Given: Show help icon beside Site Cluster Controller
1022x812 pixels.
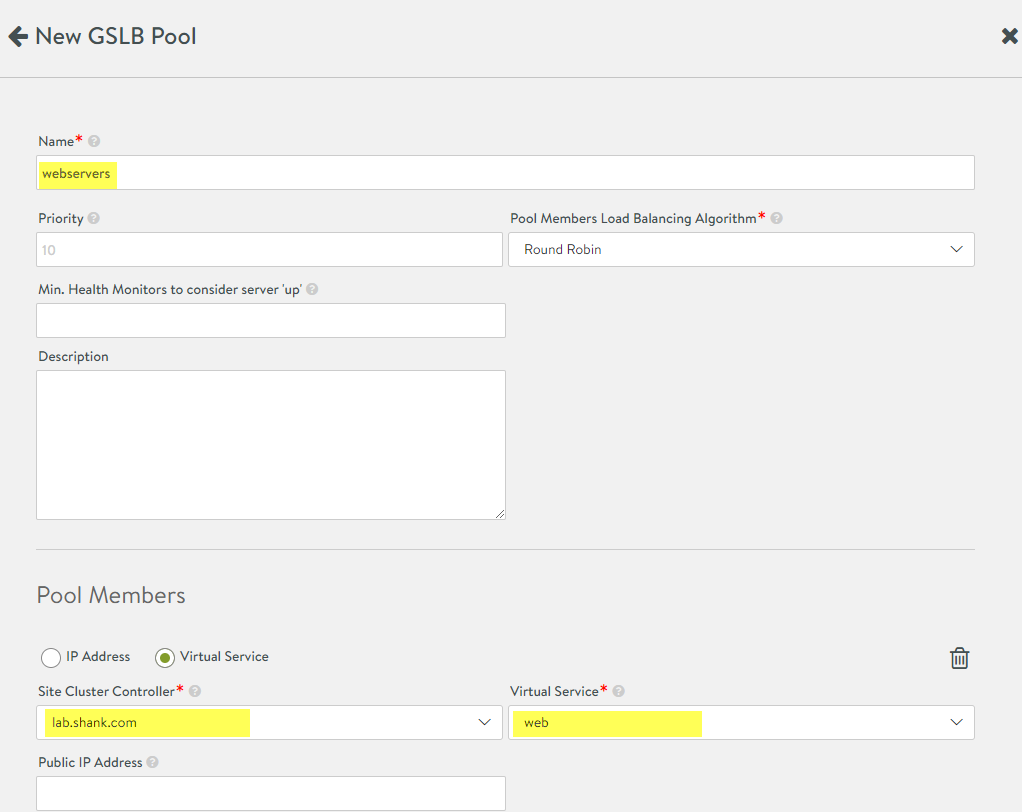Looking at the screenshot, I should coord(195,691).
